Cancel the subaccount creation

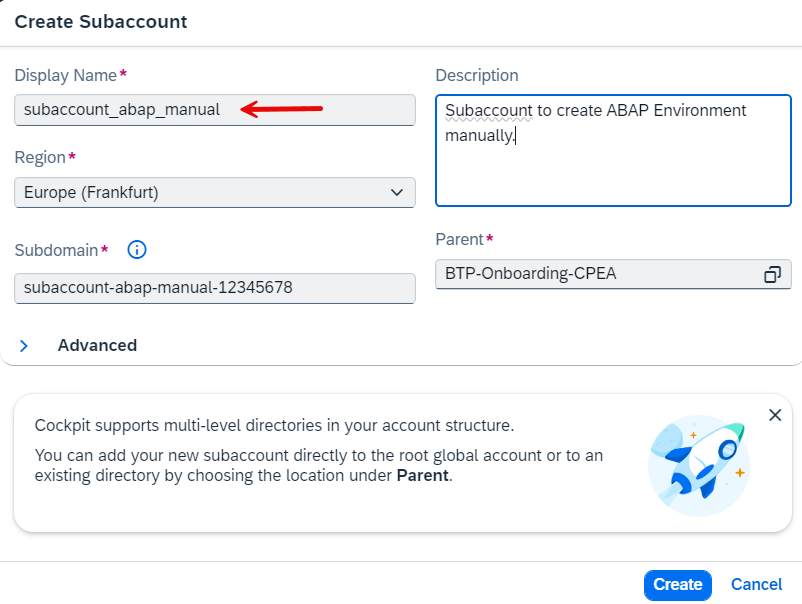click(x=756, y=585)
